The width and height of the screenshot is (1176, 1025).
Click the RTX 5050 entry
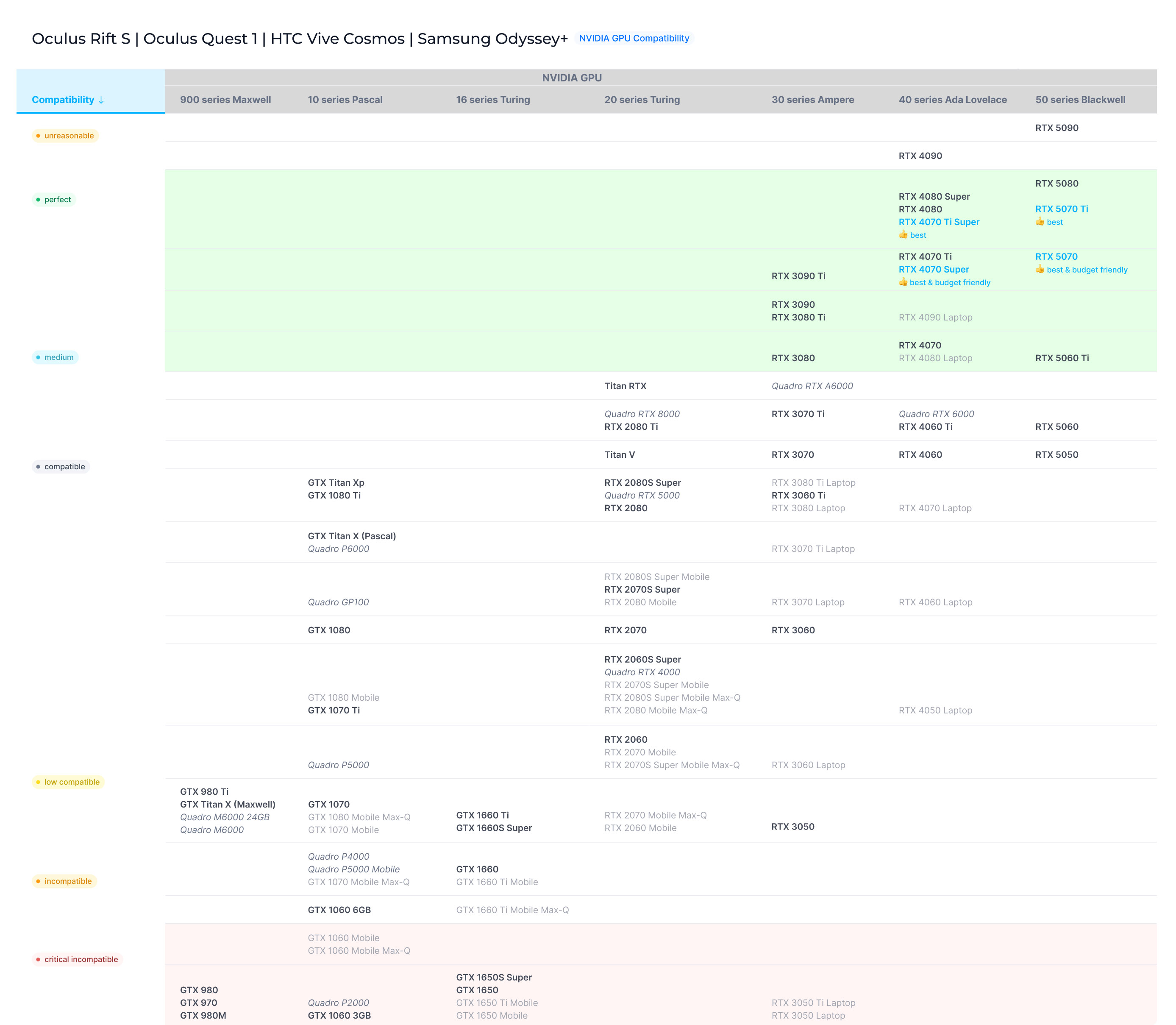click(x=1056, y=455)
